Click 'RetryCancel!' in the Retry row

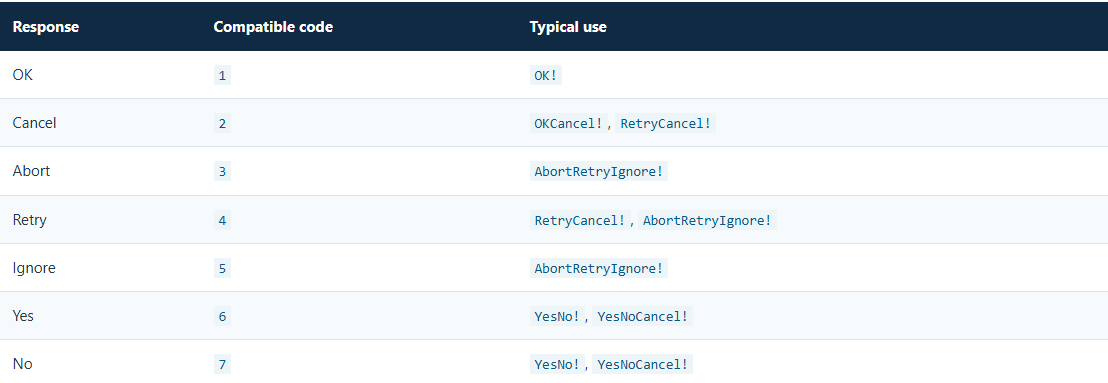pos(580,220)
